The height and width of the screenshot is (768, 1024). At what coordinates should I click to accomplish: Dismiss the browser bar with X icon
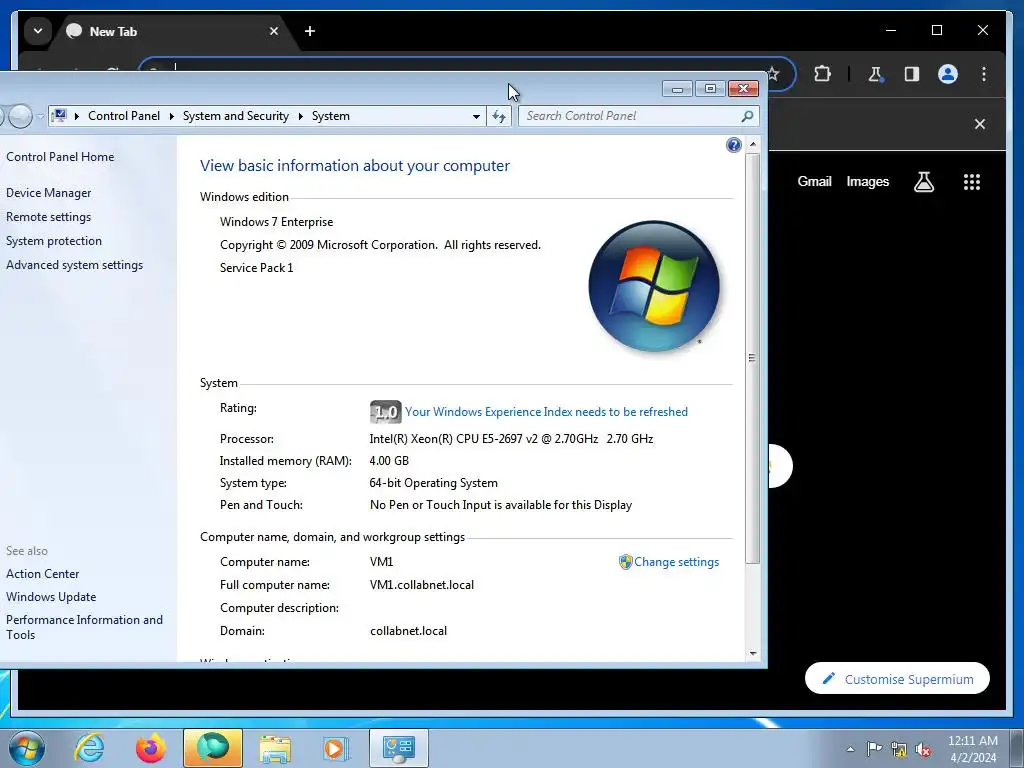980,124
